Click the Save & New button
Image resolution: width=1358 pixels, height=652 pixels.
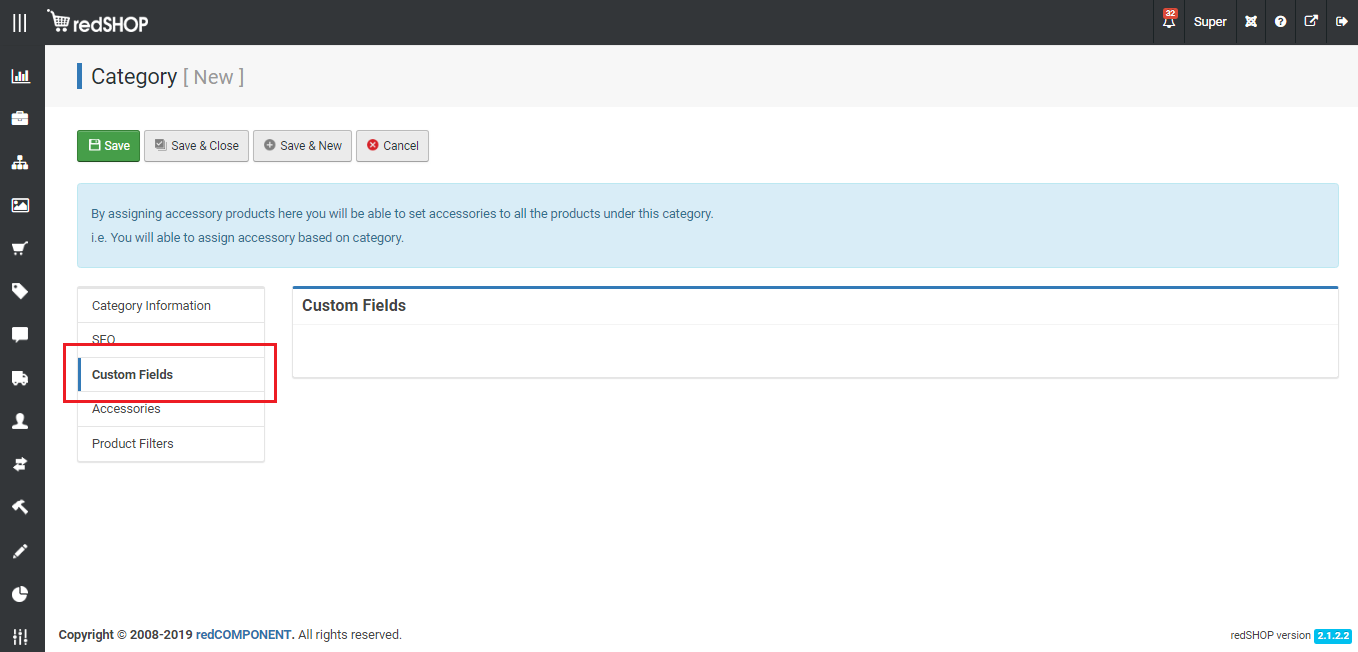coord(302,146)
